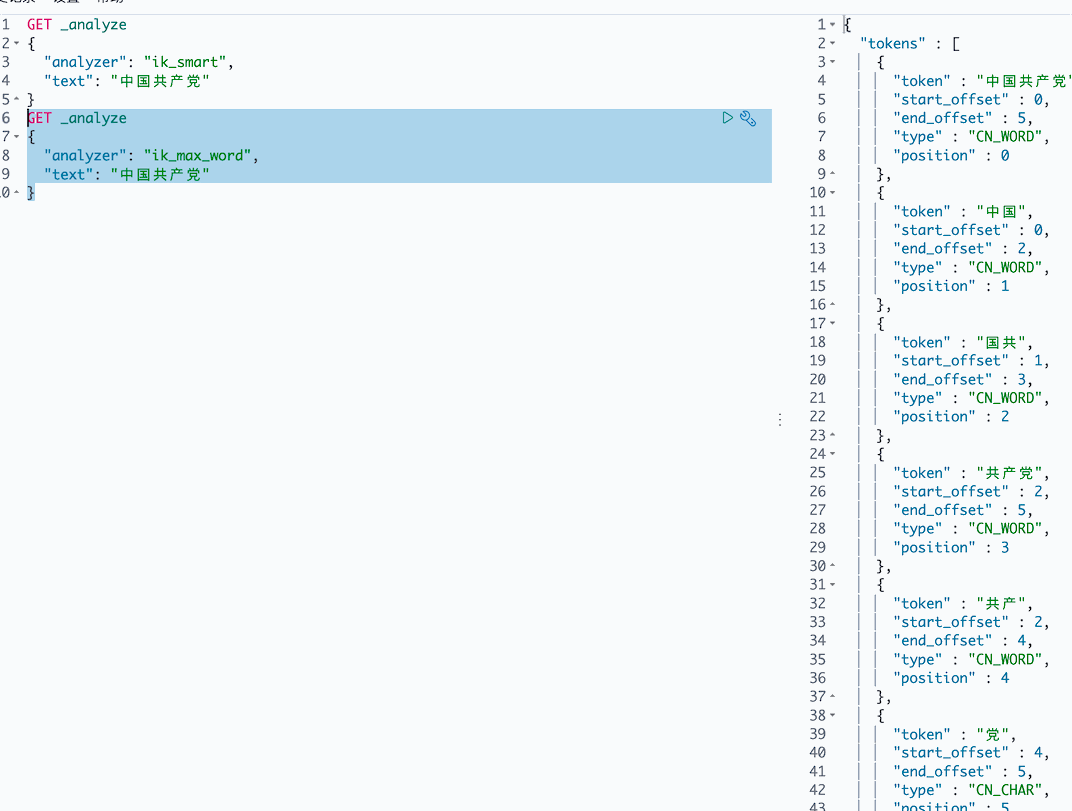Click the "ik_smart" analyzer value
Viewport: 1072px width, 811px height.
click(185, 62)
